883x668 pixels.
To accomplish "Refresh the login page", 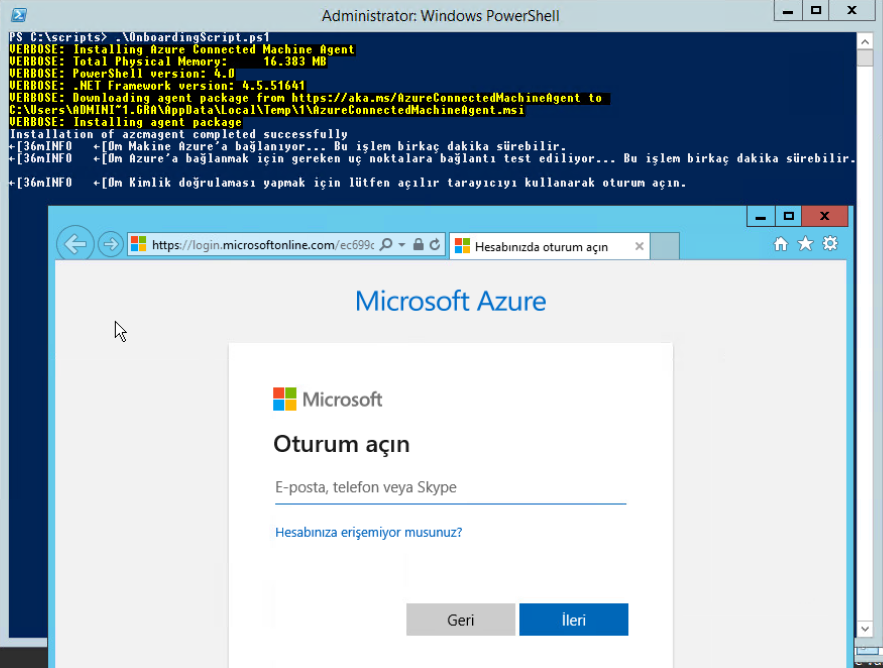I will point(435,244).
